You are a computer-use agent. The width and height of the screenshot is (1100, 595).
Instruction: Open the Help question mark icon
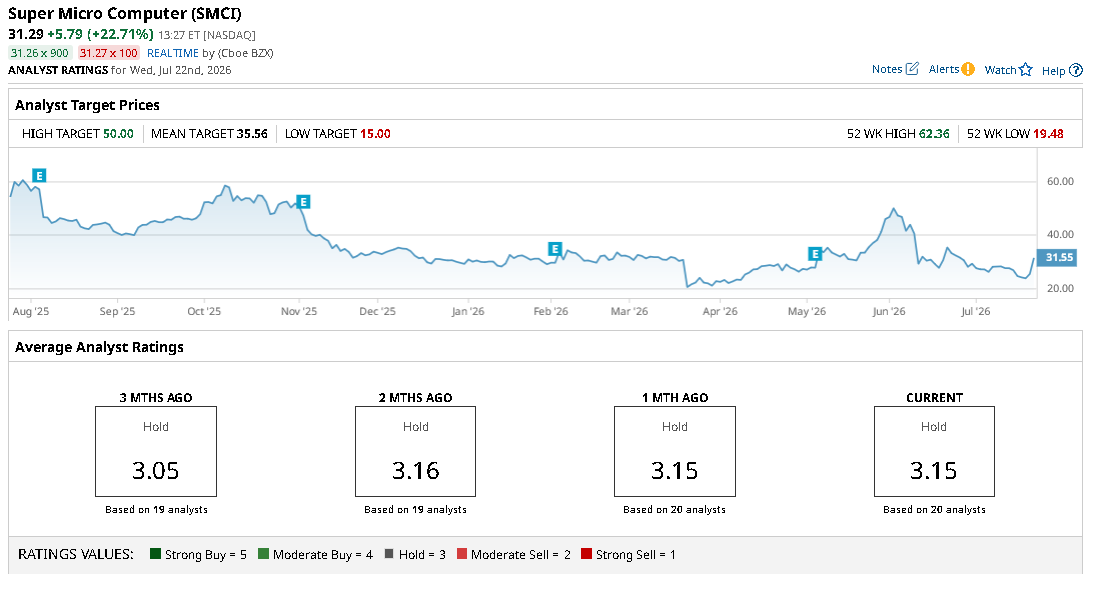[1076, 70]
